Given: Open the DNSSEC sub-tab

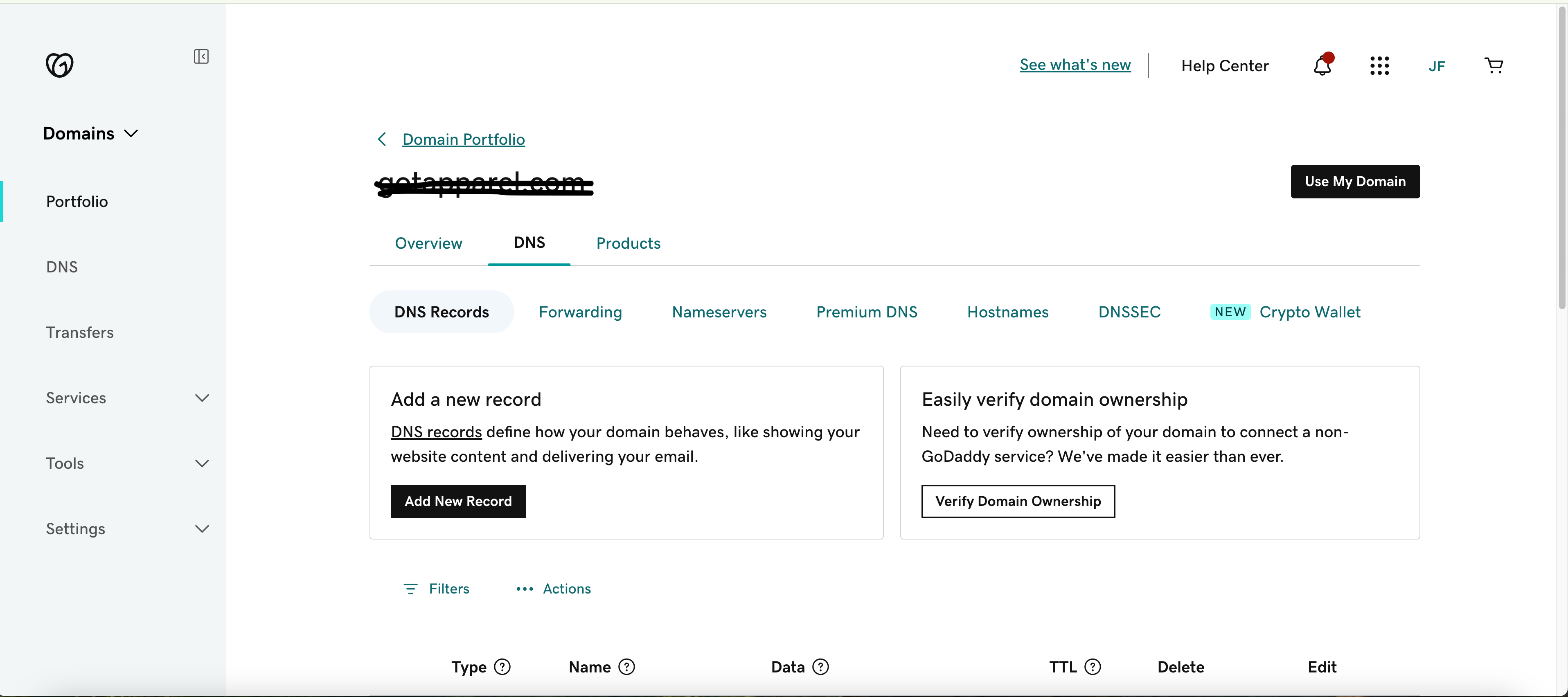Looking at the screenshot, I should click(x=1129, y=312).
